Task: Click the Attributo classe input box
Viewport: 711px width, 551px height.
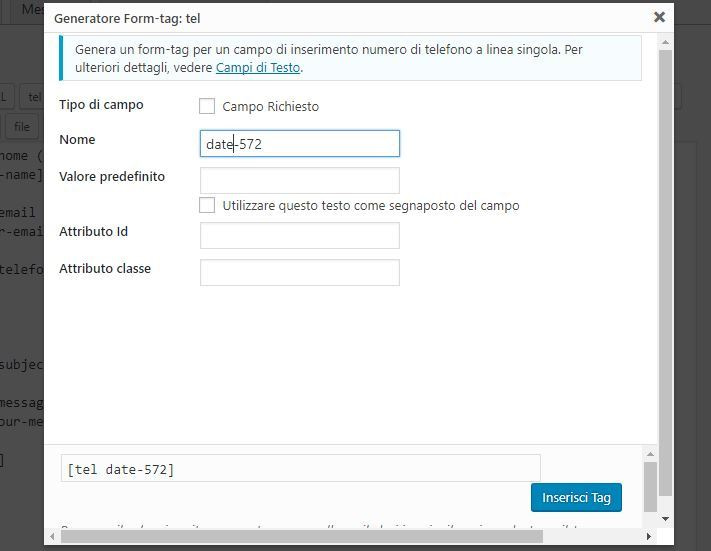Action: tap(300, 273)
